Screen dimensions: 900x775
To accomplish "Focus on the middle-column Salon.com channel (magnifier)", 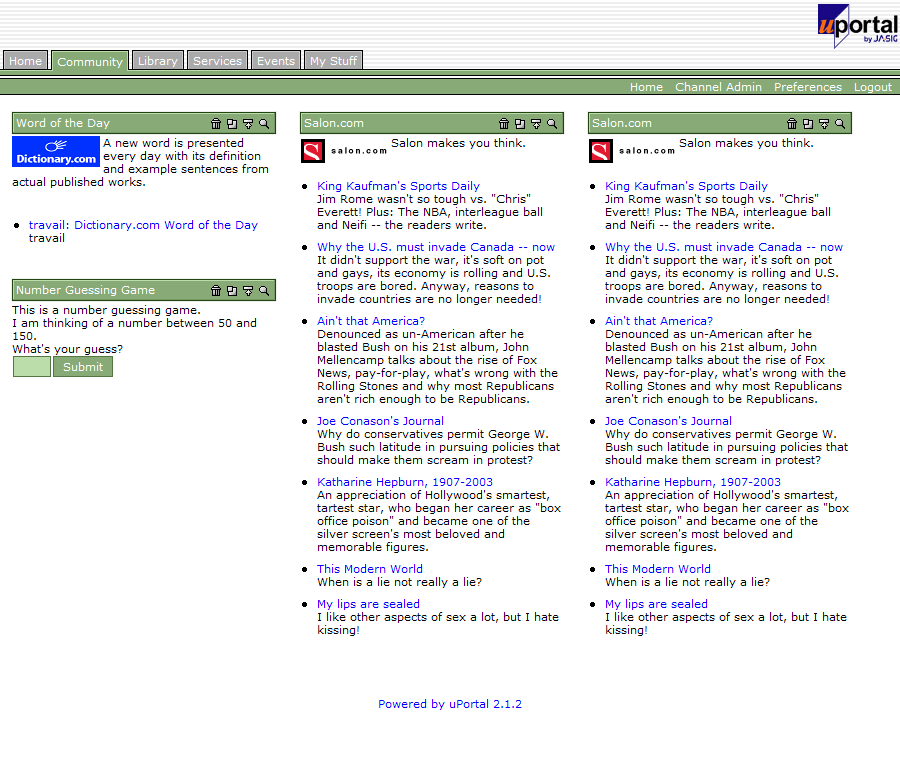I will tap(552, 123).
